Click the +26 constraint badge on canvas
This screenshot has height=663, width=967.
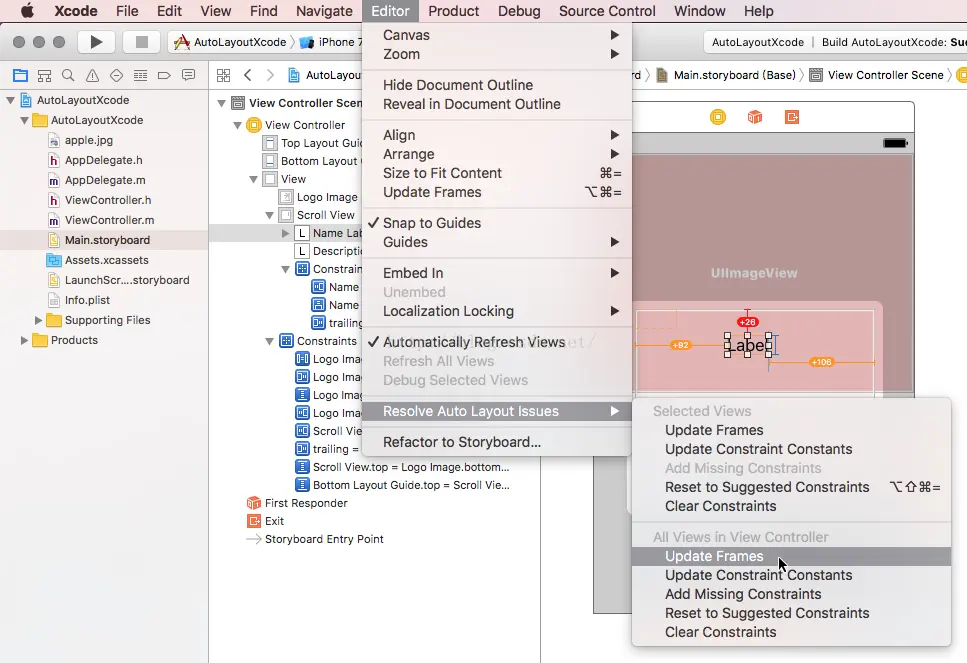[747, 322]
